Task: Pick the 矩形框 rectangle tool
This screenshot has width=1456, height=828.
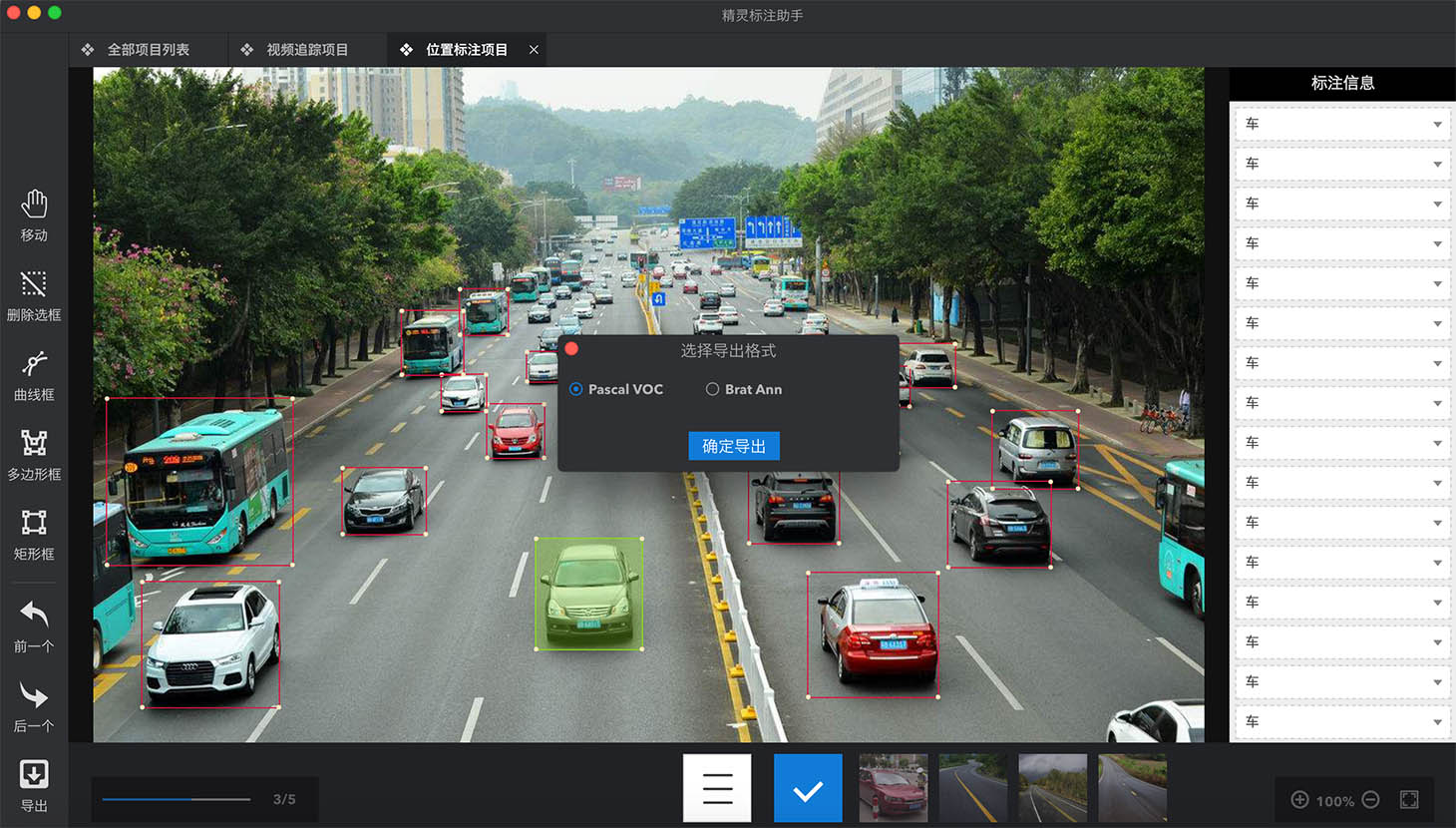Action: [34, 534]
